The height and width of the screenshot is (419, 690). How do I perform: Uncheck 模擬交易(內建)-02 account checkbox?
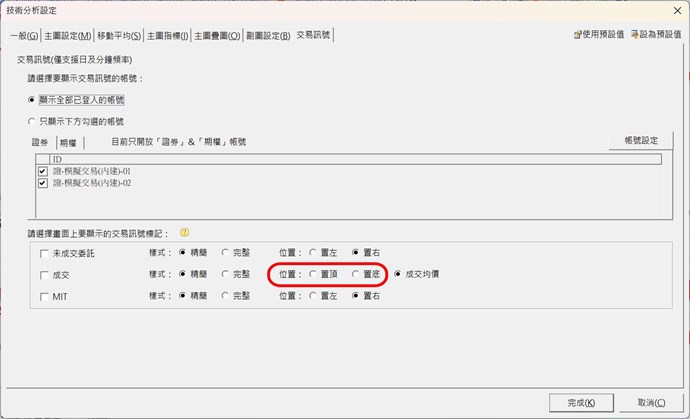click(43, 183)
